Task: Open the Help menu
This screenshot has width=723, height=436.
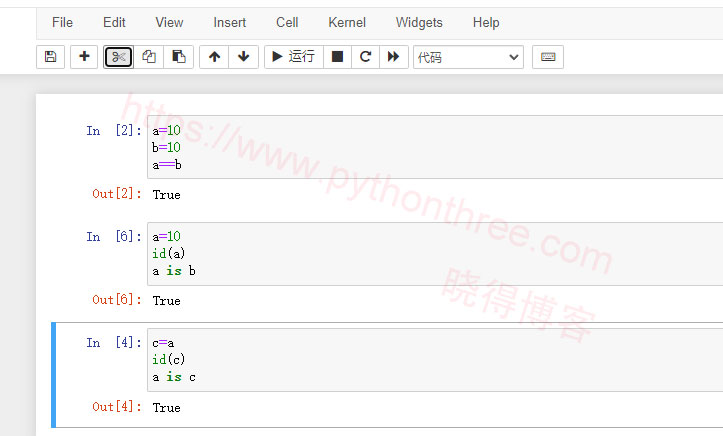Action: tap(486, 23)
